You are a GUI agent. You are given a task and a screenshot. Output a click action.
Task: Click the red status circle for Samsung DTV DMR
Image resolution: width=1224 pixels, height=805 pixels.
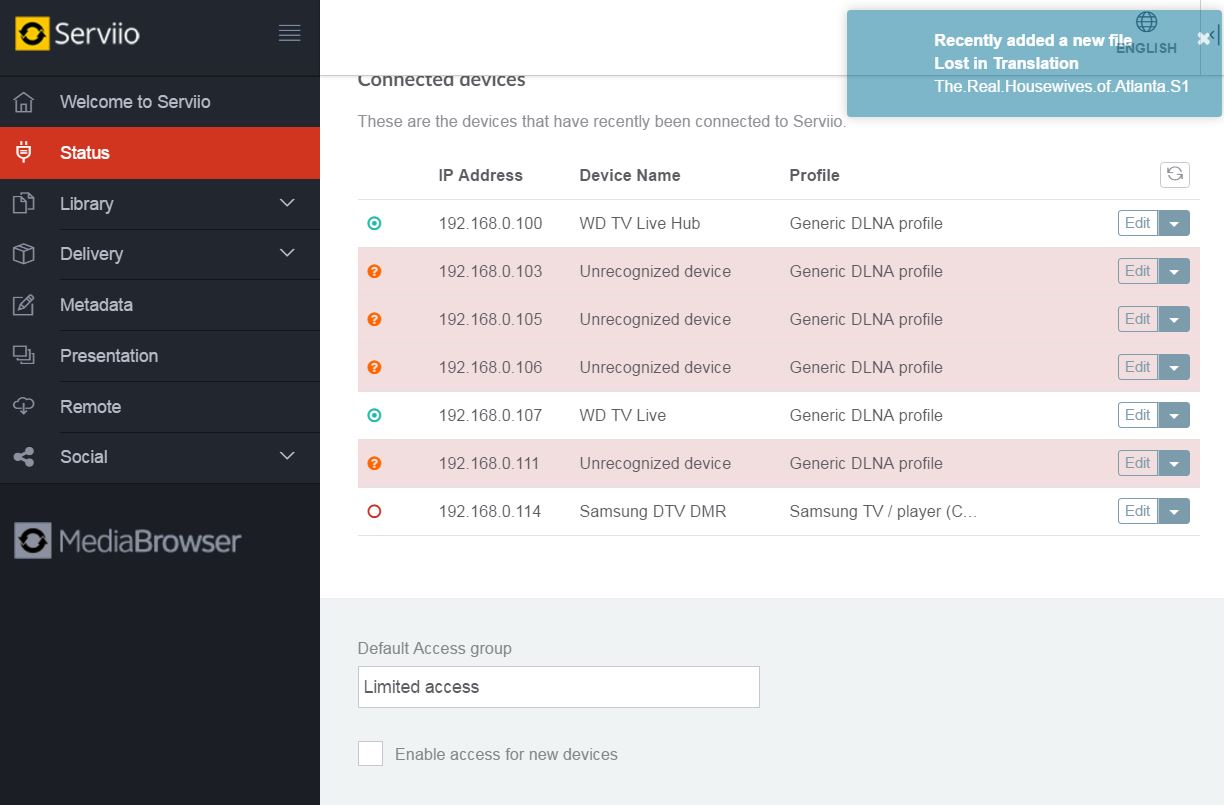click(374, 511)
